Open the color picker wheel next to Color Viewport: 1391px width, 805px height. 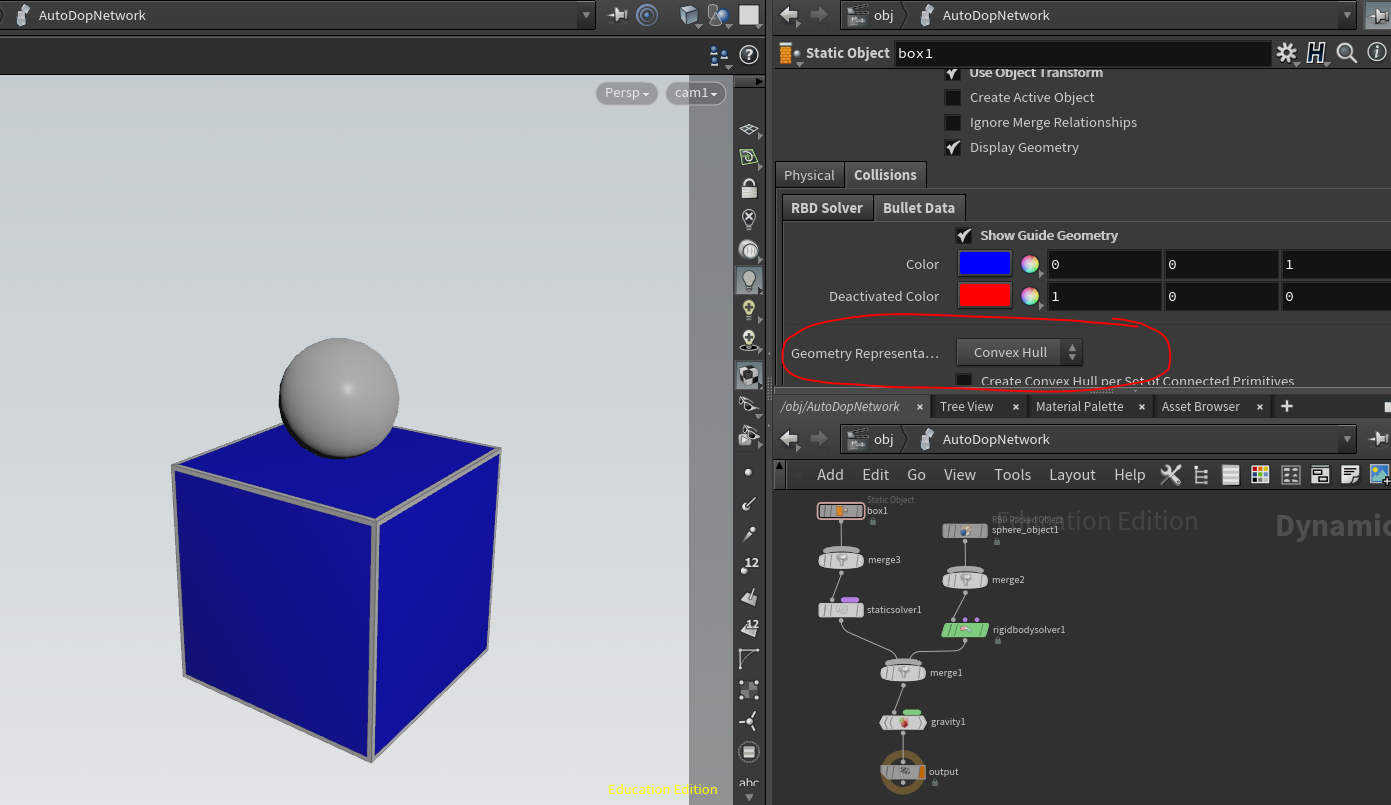pos(1030,265)
